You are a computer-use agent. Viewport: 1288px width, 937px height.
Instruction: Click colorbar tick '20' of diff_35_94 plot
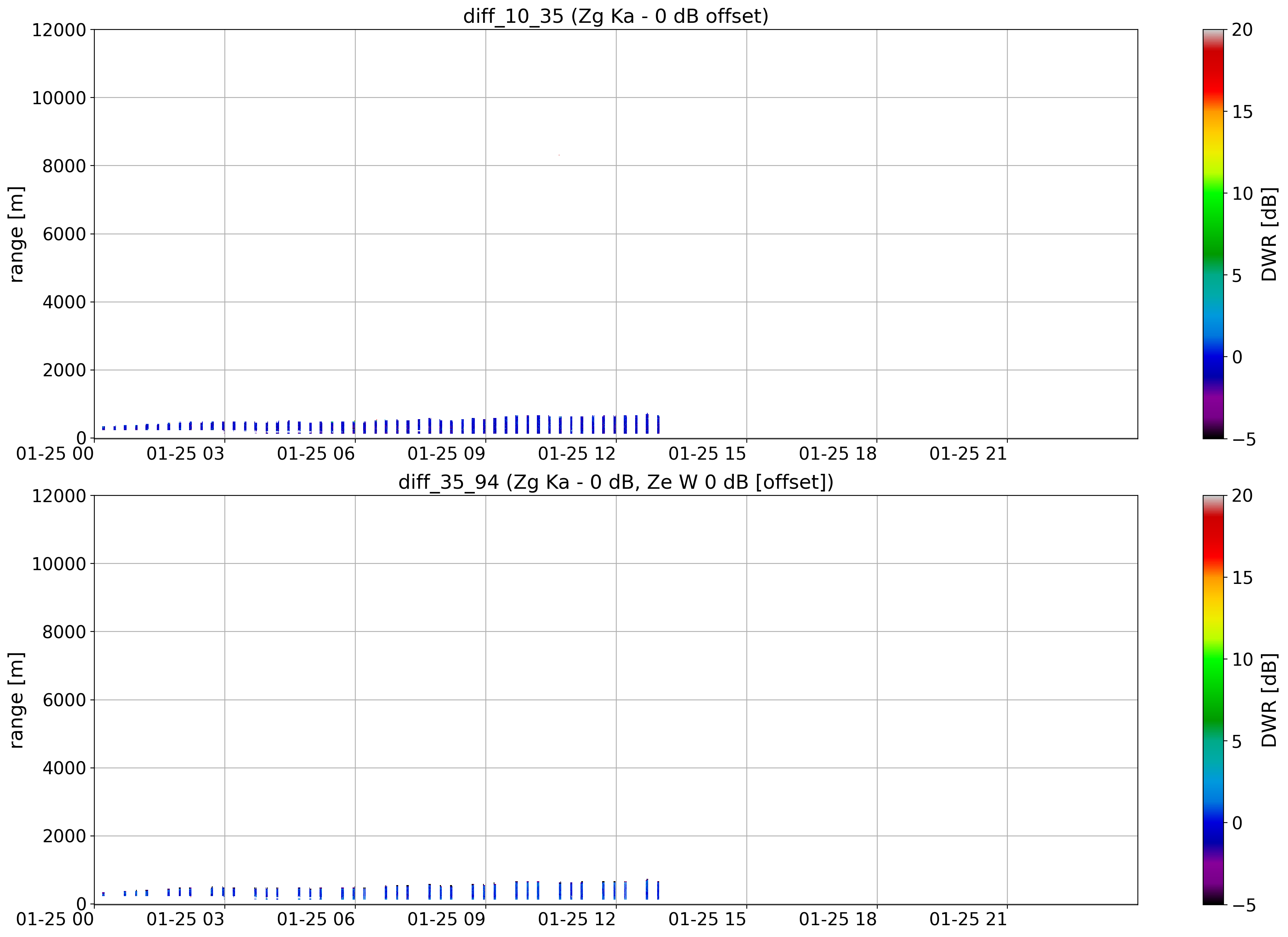(x=1242, y=495)
